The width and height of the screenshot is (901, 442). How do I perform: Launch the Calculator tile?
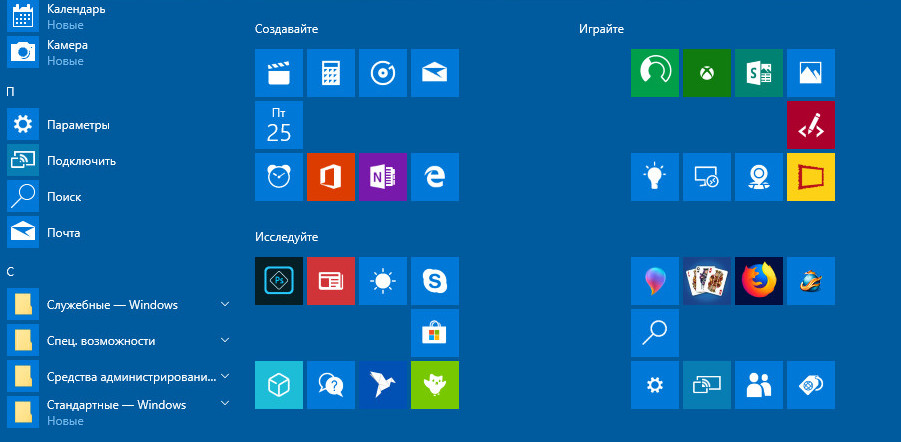330,73
